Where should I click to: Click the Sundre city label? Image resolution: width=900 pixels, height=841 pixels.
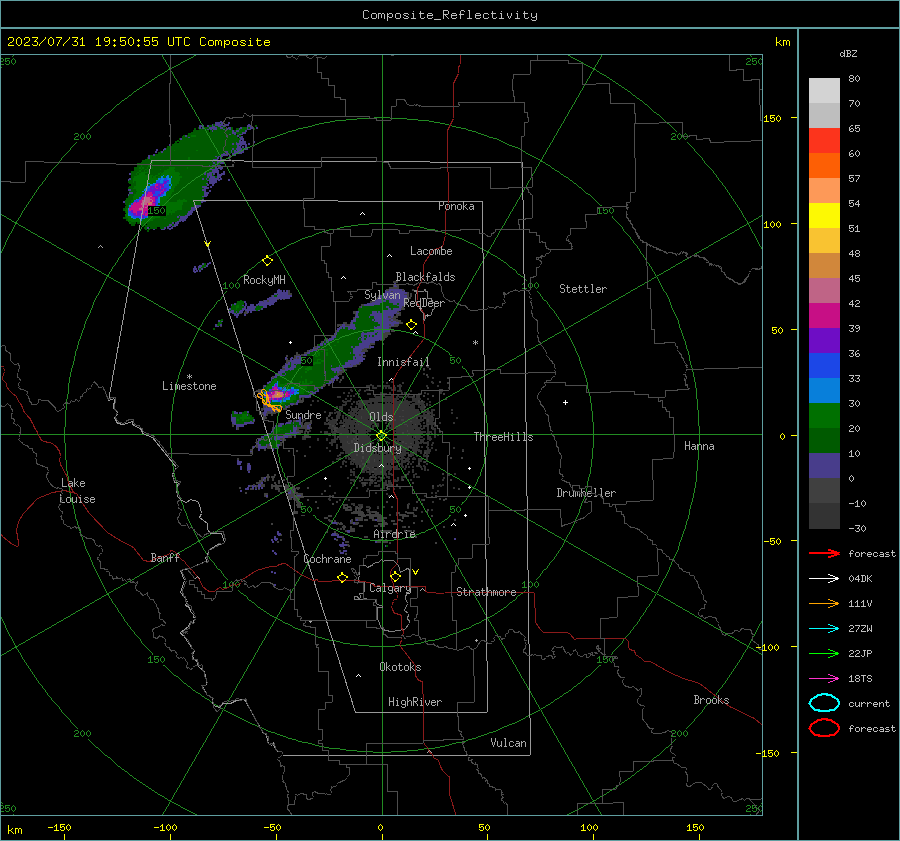tap(303, 414)
